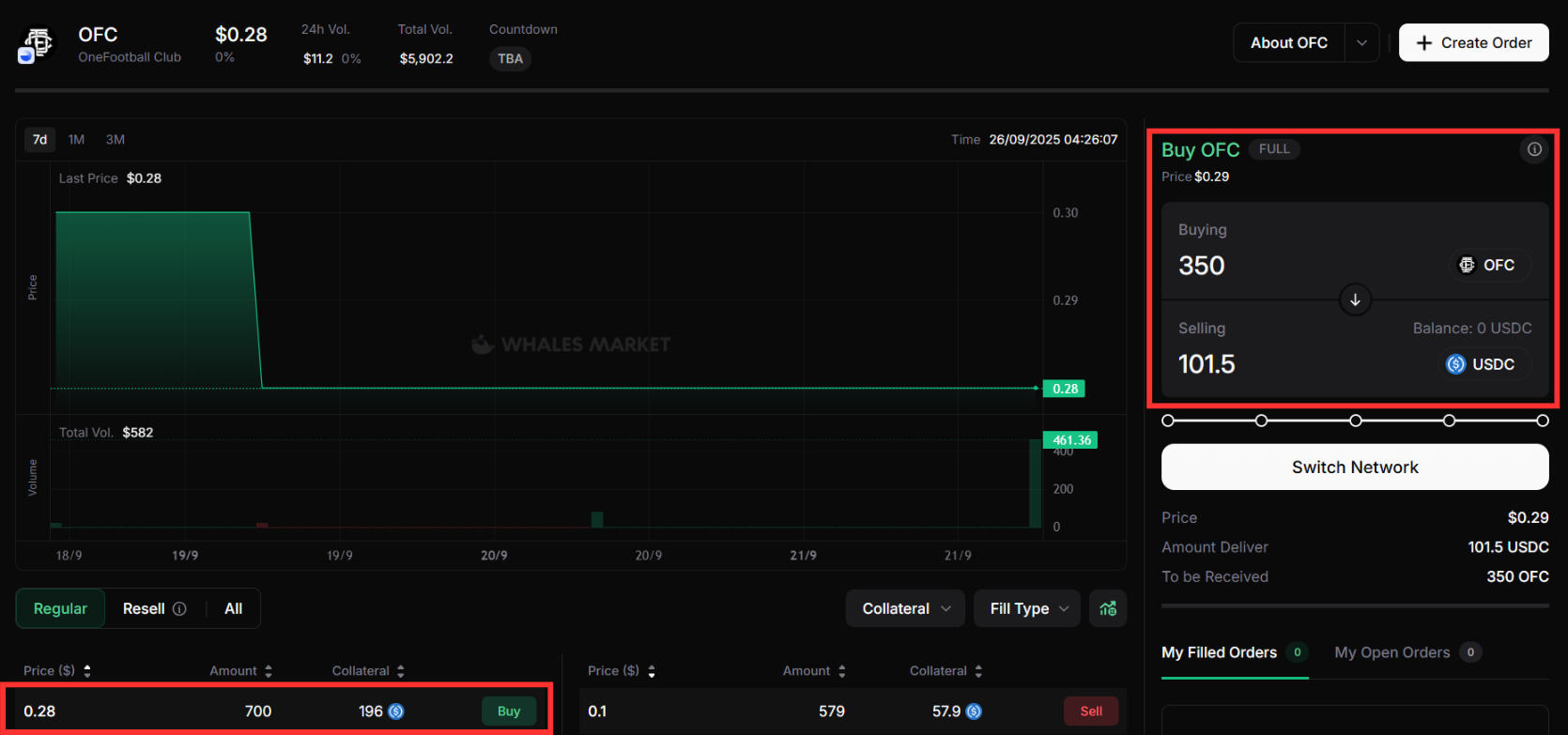Click the USDC coin icon next to 57.9
This screenshot has width=1568, height=735.
[974, 712]
